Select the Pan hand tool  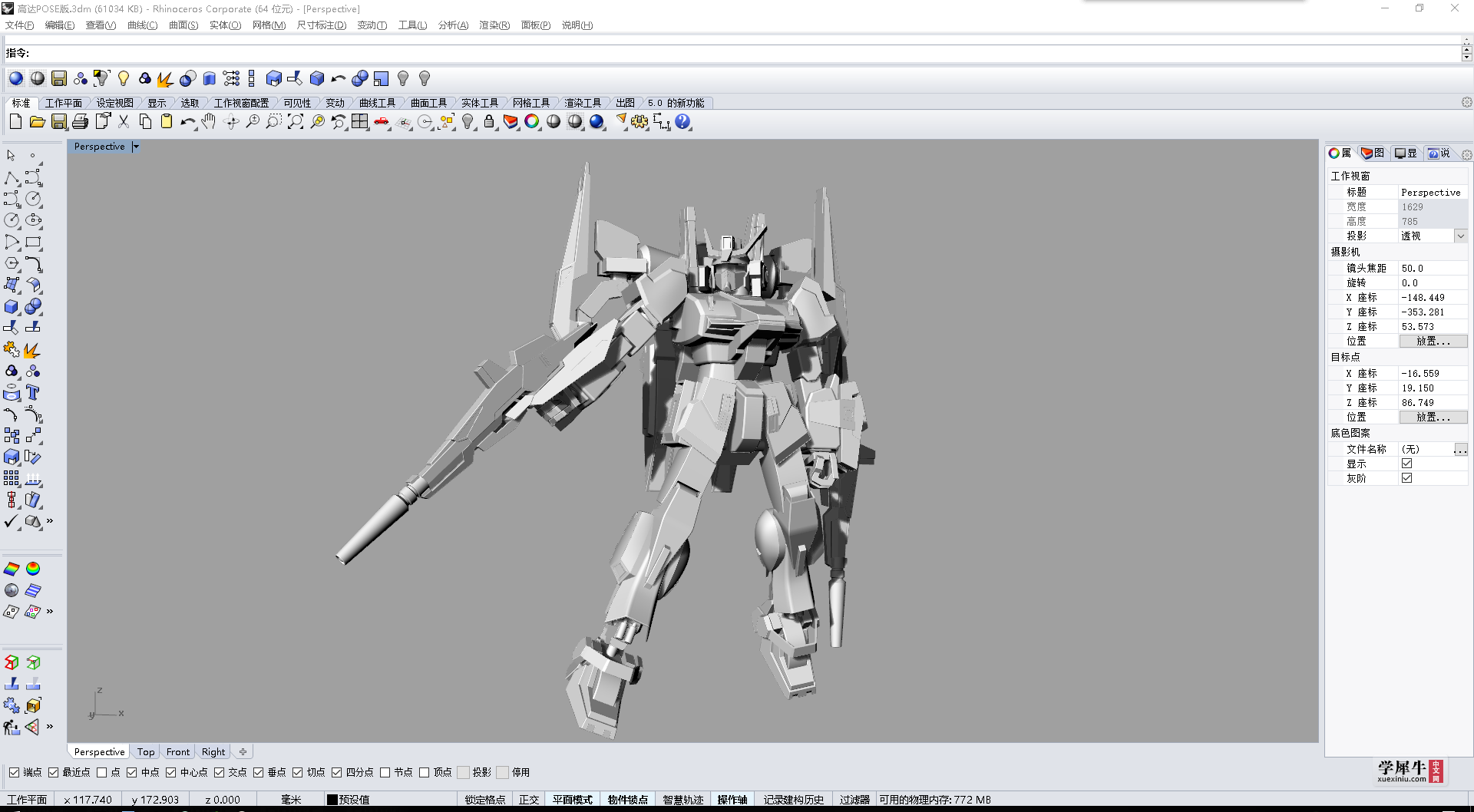(209, 121)
